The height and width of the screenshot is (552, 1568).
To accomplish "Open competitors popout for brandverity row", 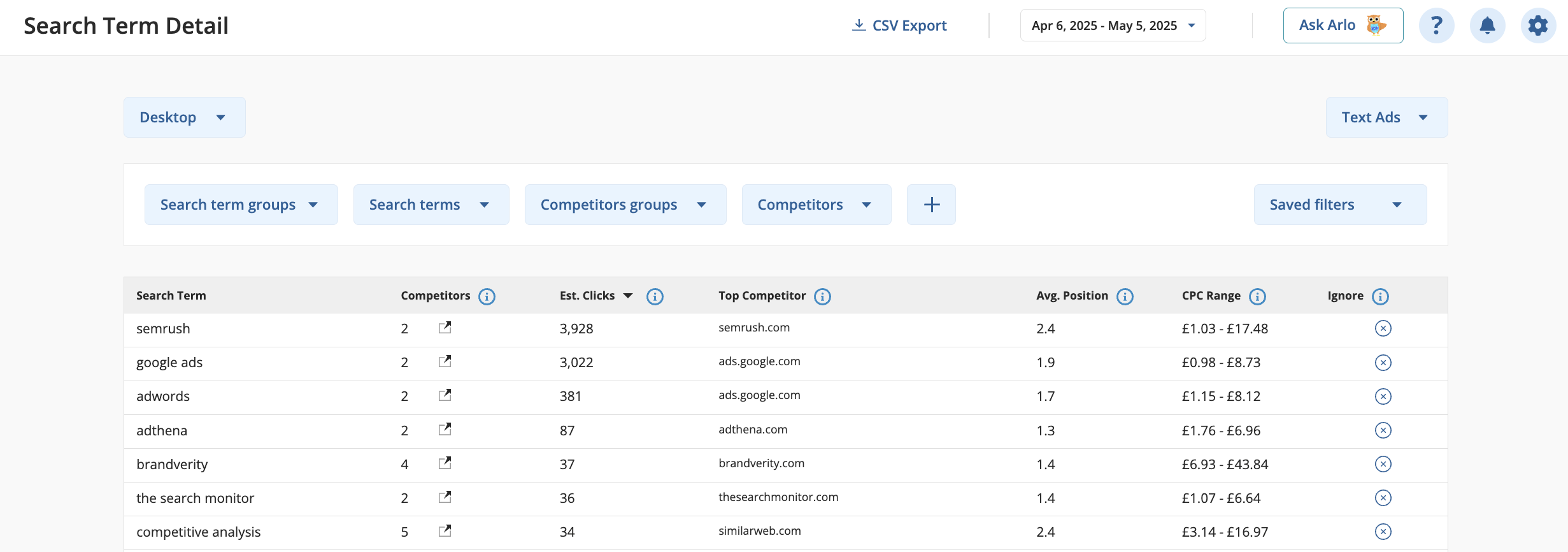I will [x=445, y=463].
